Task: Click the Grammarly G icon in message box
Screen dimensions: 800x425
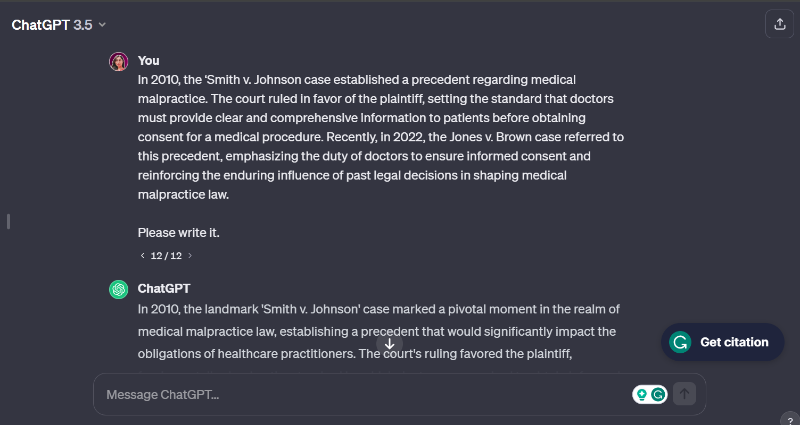Action: [x=658, y=394]
